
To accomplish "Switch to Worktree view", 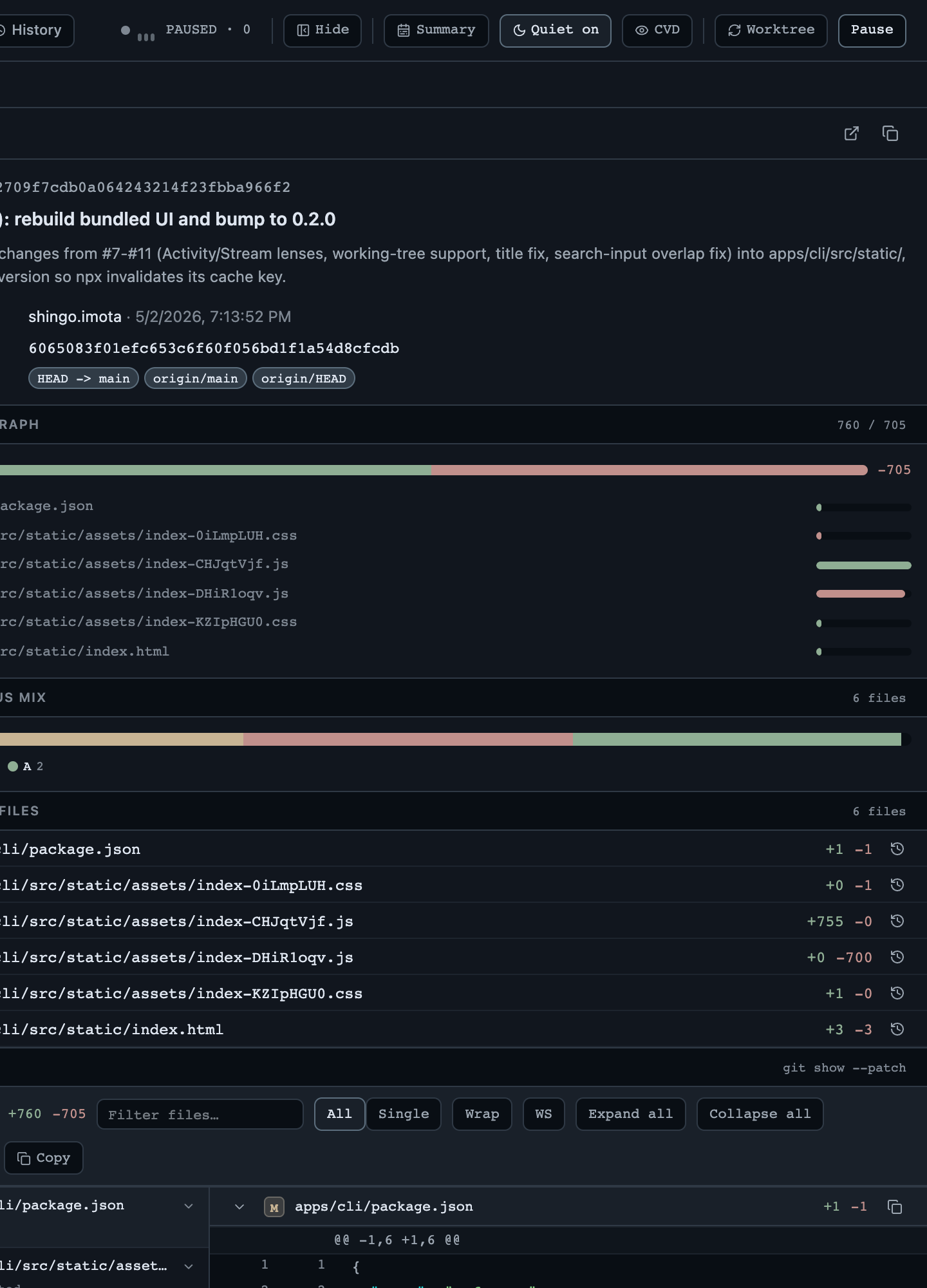I will point(771,30).
